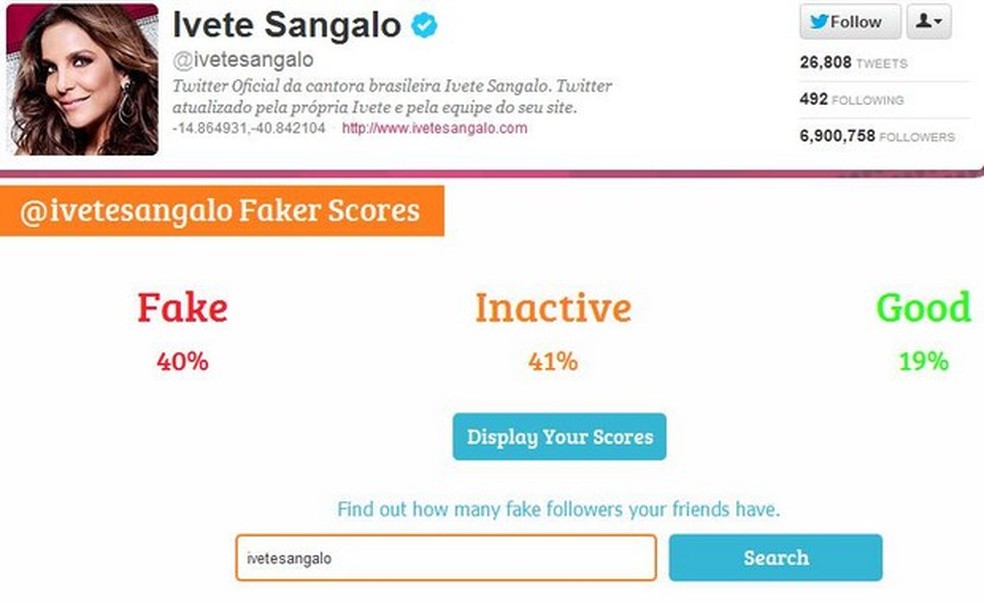Open the dropdown arrow beside the person icon
Image resolution: width=984 pixels, height=603 pixels.
940,21
